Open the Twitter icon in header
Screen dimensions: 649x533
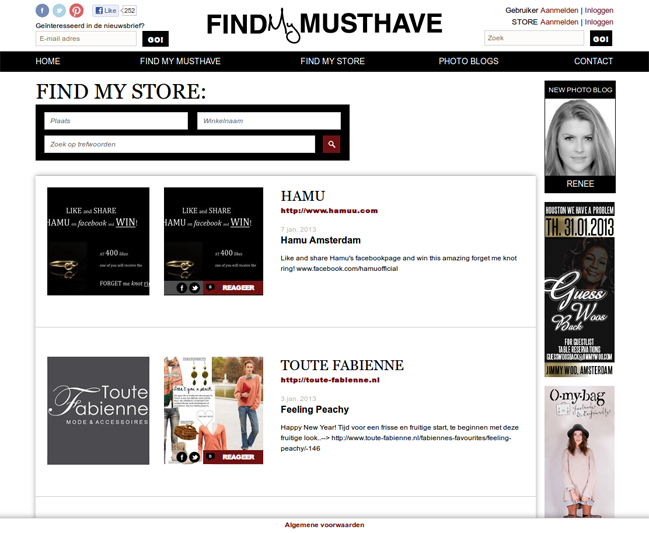pos(59,10)
